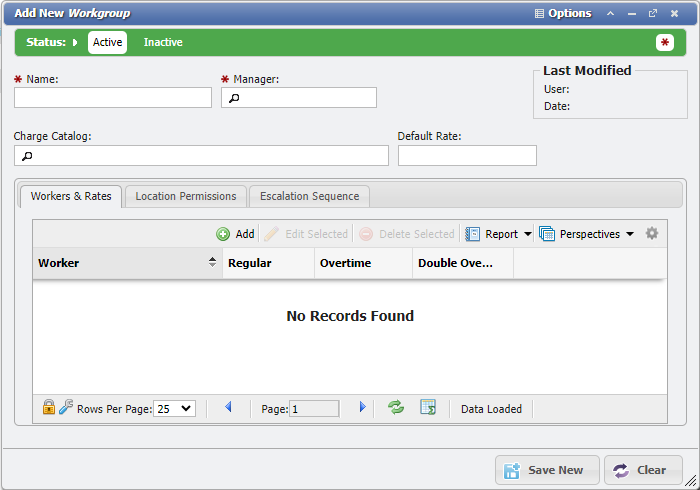
Task: Click the padlock icon in grid footer
Action: 48,408
